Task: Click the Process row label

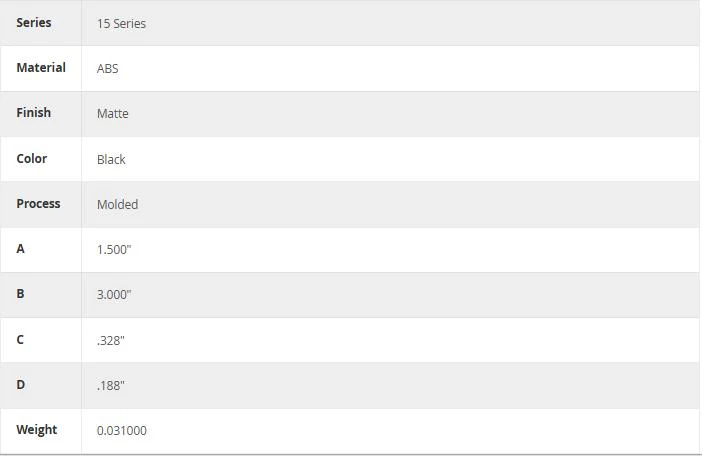Action: pyautogui.click(x=39, y=204)
